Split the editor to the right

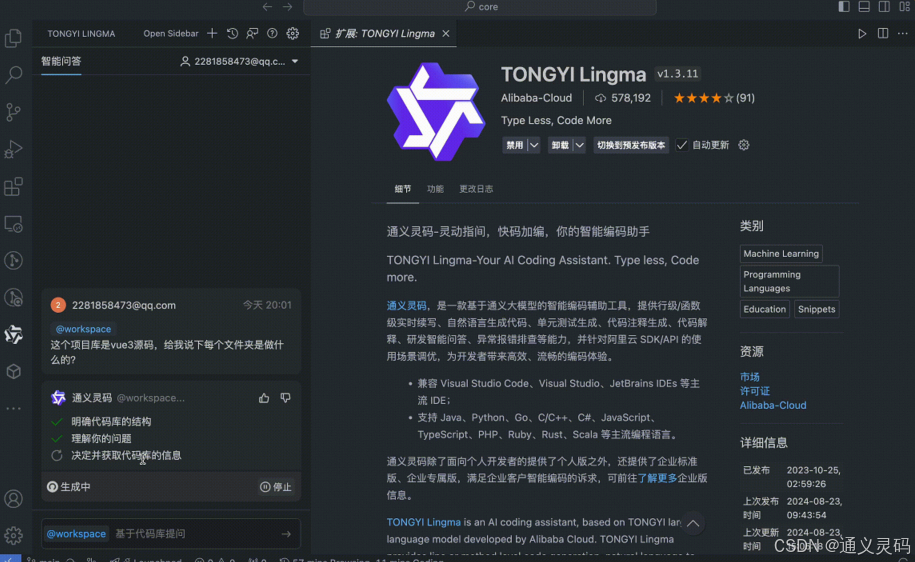pos(883,33)
